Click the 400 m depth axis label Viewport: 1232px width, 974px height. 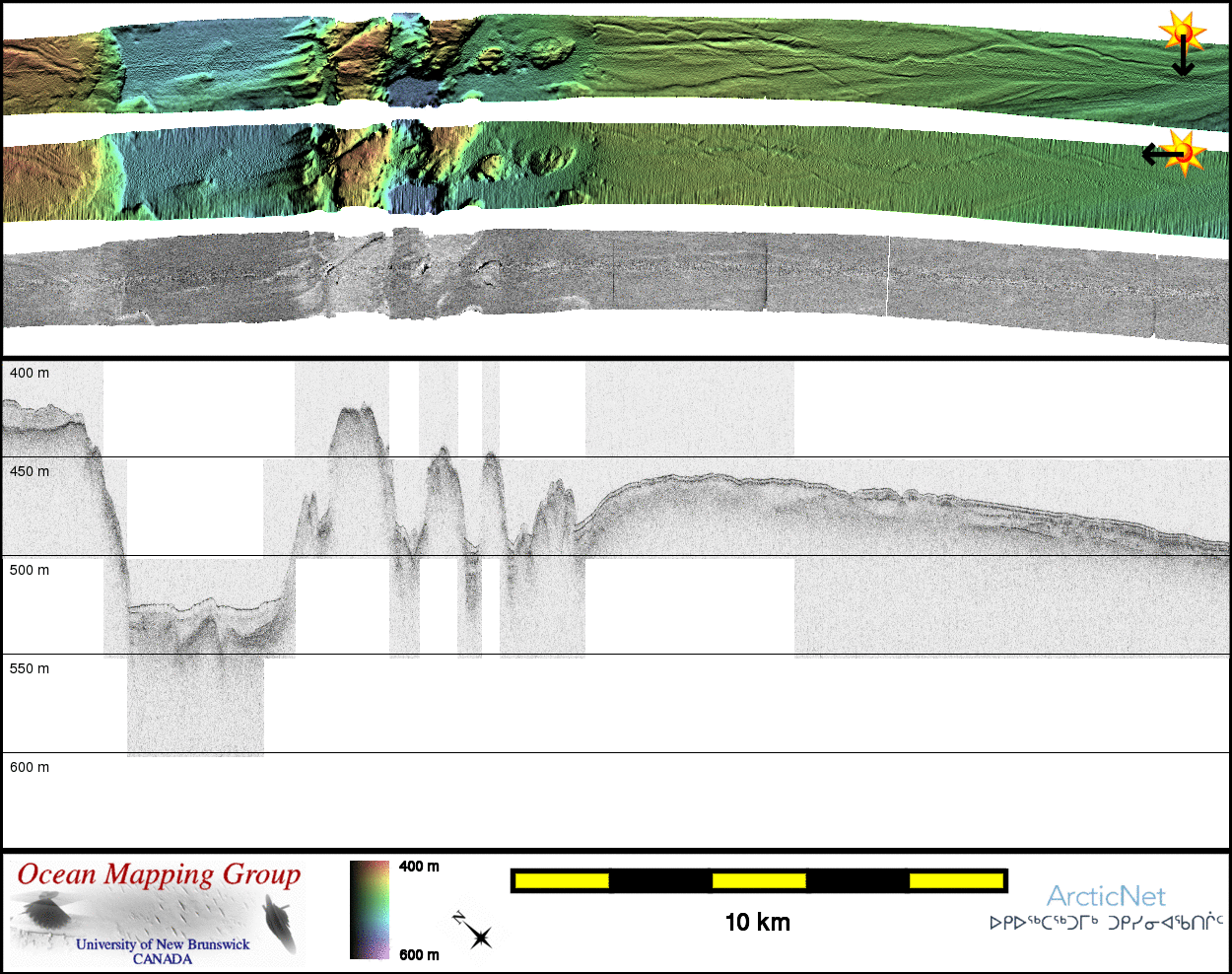[x=30, y=374]
